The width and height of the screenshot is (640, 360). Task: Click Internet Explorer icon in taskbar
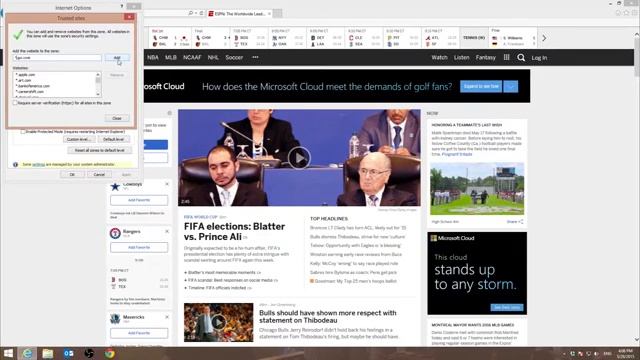(x=27, y=353)
